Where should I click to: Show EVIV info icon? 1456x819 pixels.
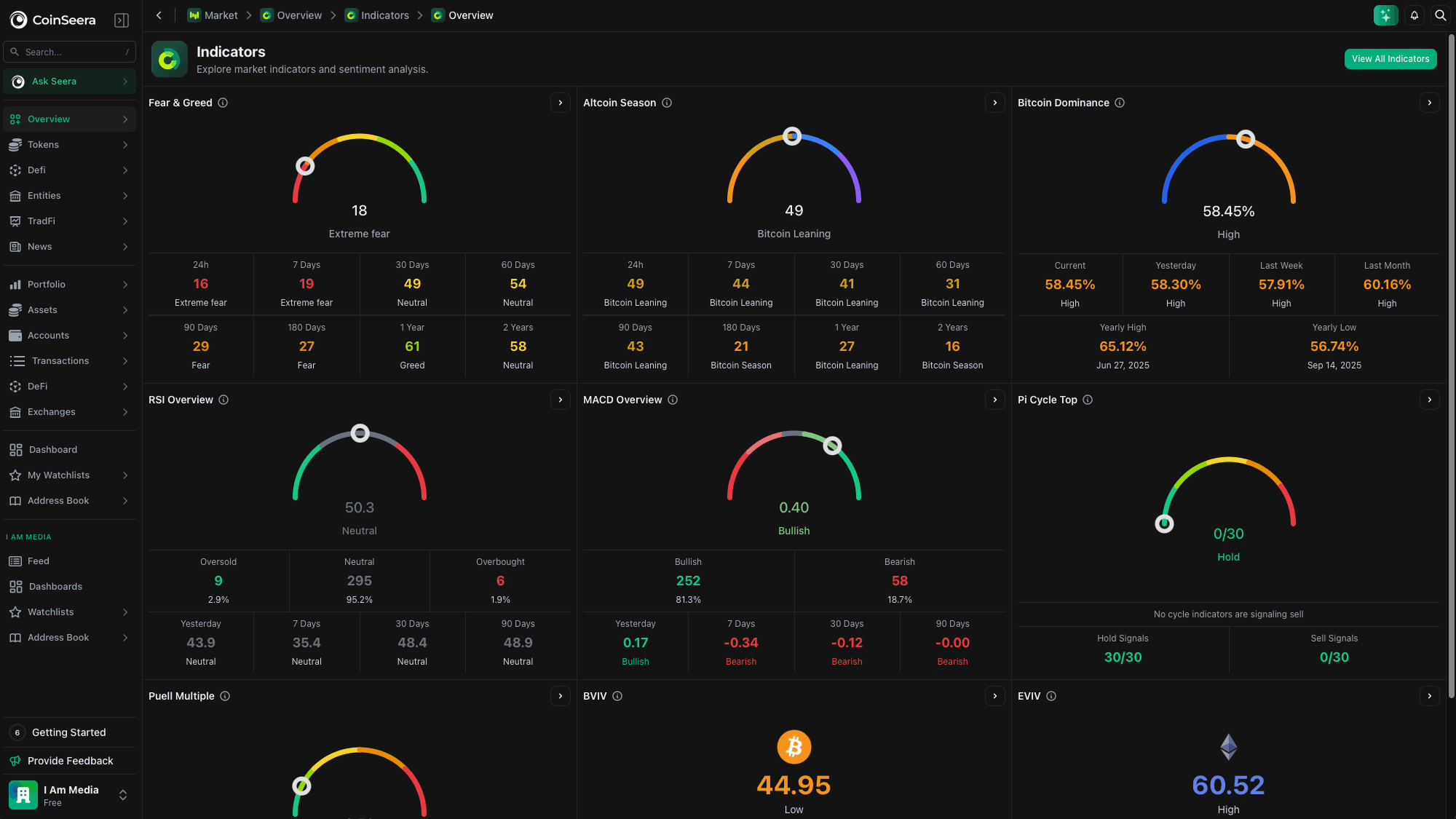pos(1051,696)
